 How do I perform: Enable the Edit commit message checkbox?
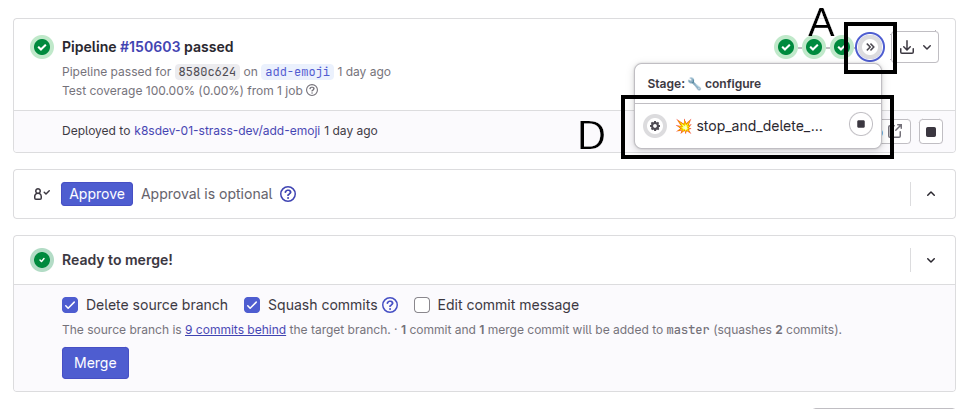click(x=422, y=305)
